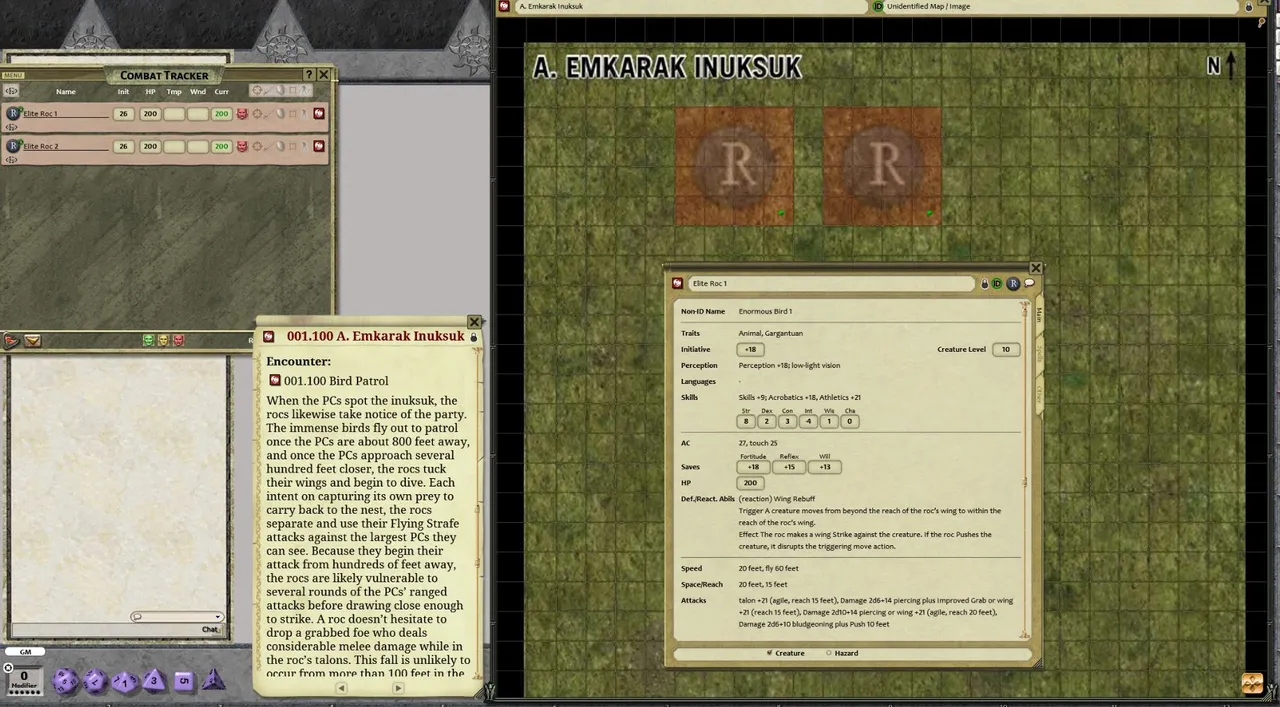The height and width of the screenshot is (707, 1280).
Task: Go to previous story page arrow
Action: (x=341, y=688)
